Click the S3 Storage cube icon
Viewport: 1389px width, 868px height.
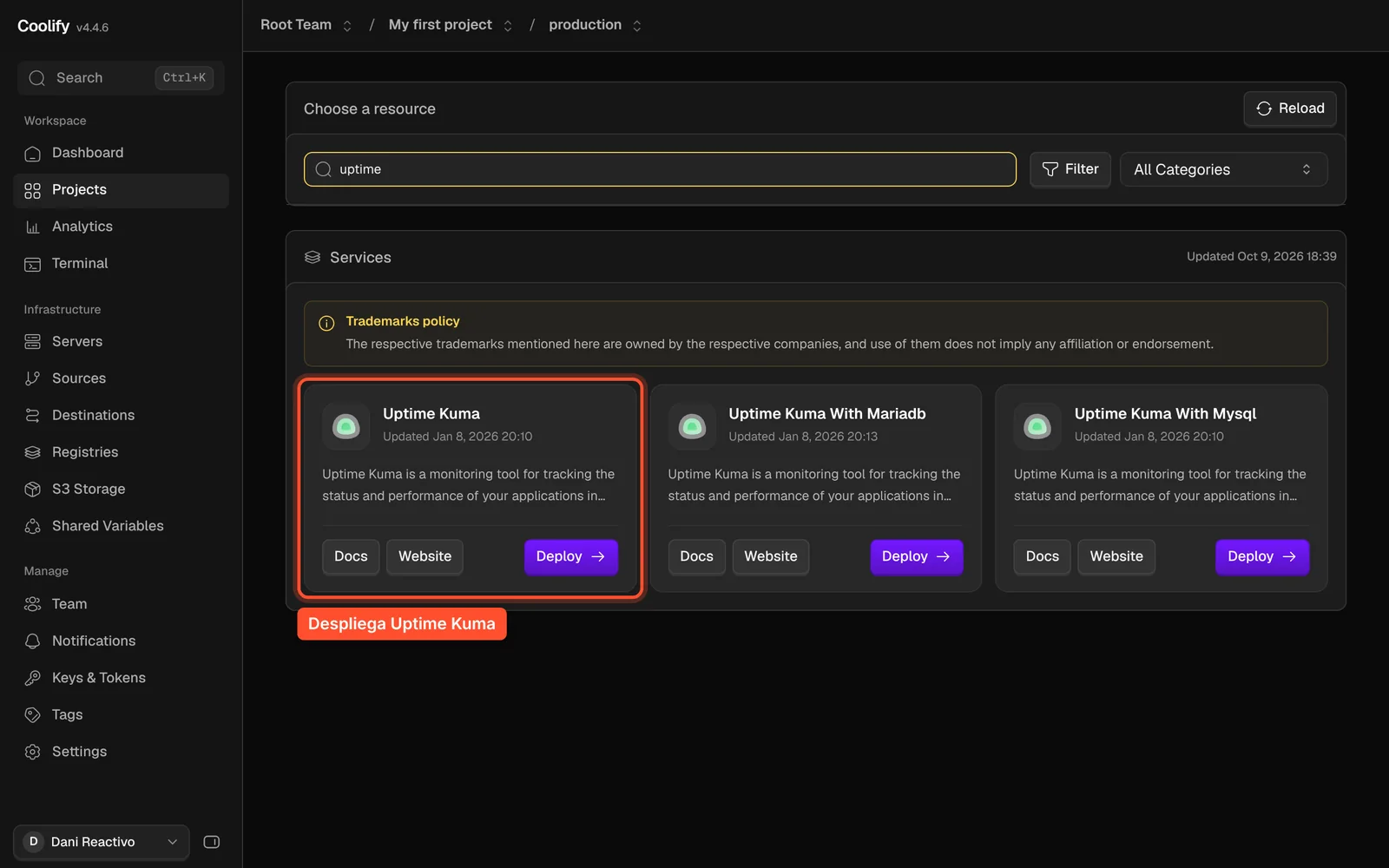click(32, 490)
